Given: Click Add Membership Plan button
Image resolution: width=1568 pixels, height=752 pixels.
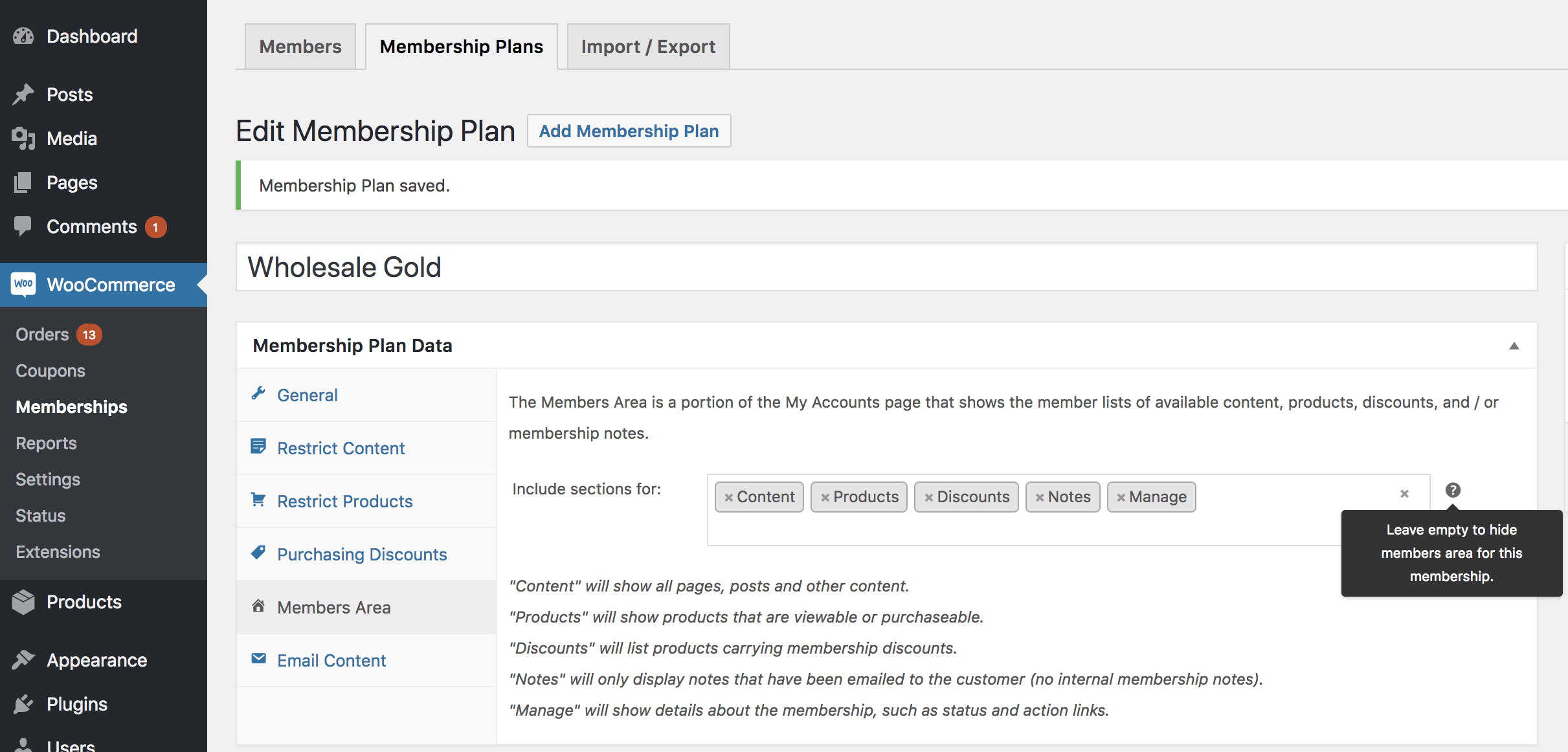Looking at the screenshot, I should [x=629, y=131].
